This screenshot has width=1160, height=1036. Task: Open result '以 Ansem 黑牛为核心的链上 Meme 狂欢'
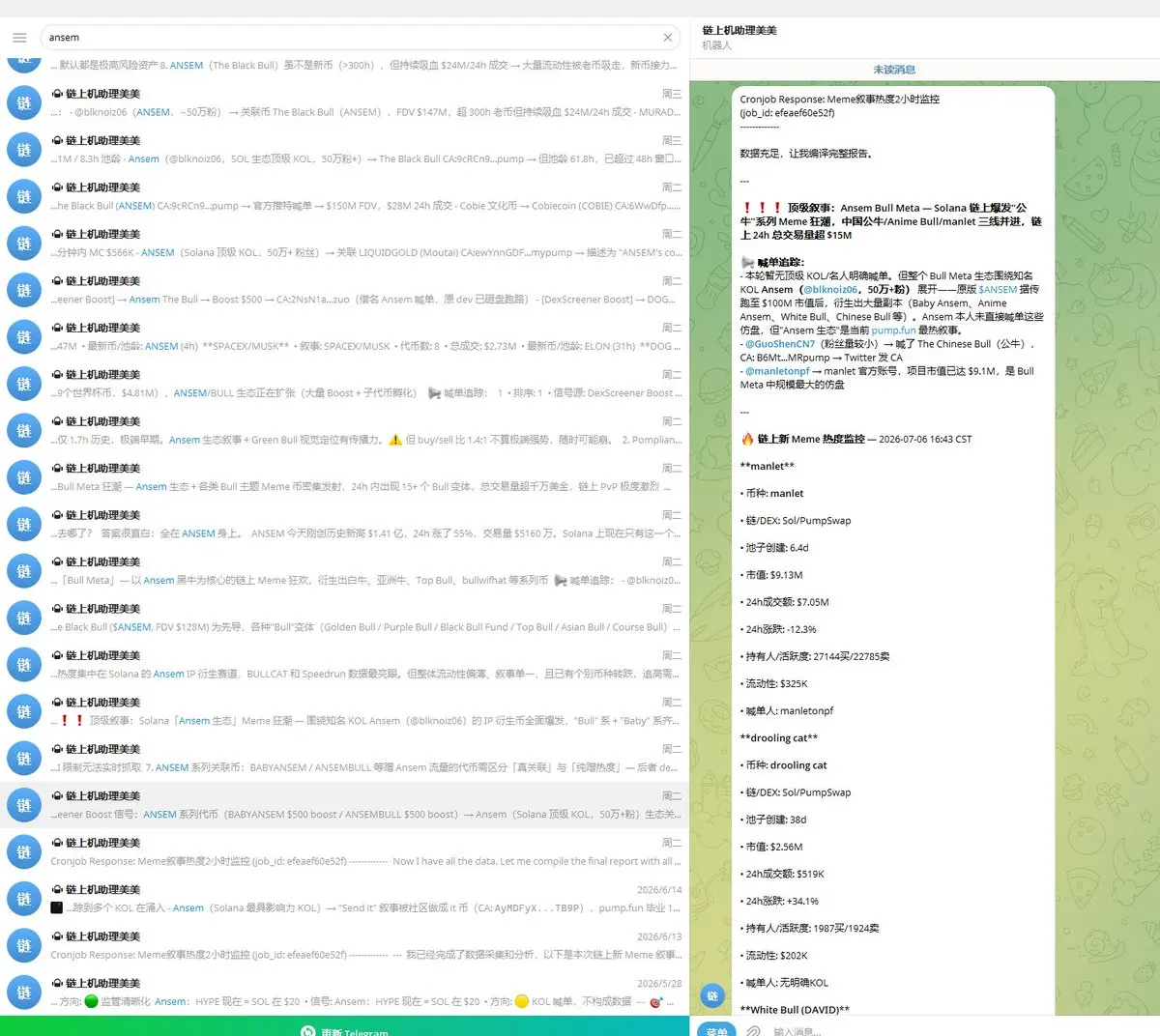pyautogui.click(x=344, y=571)
